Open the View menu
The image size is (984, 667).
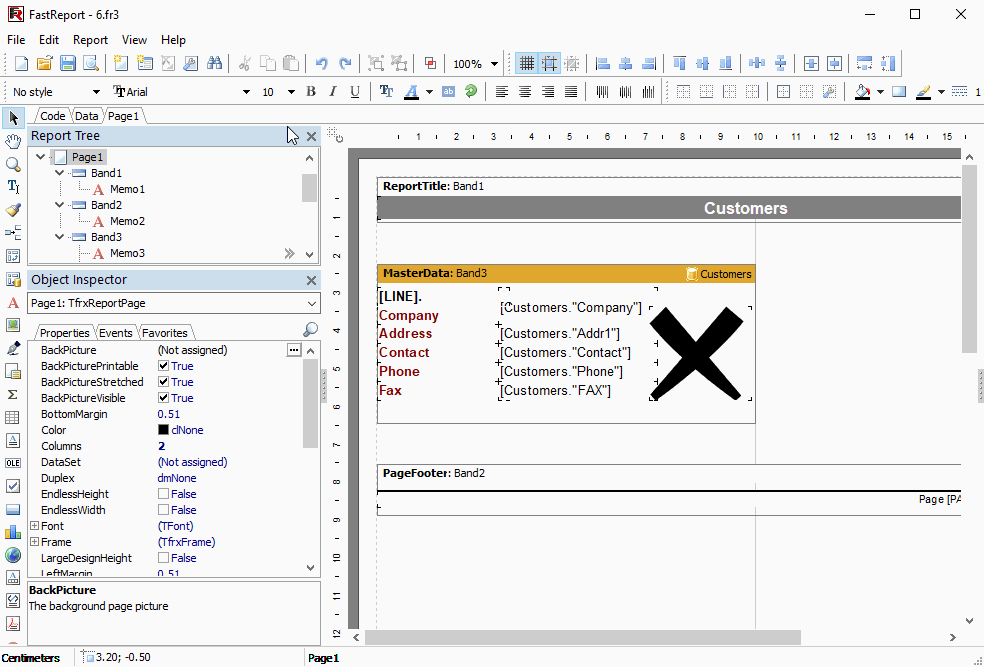click(x=134, y=40)
